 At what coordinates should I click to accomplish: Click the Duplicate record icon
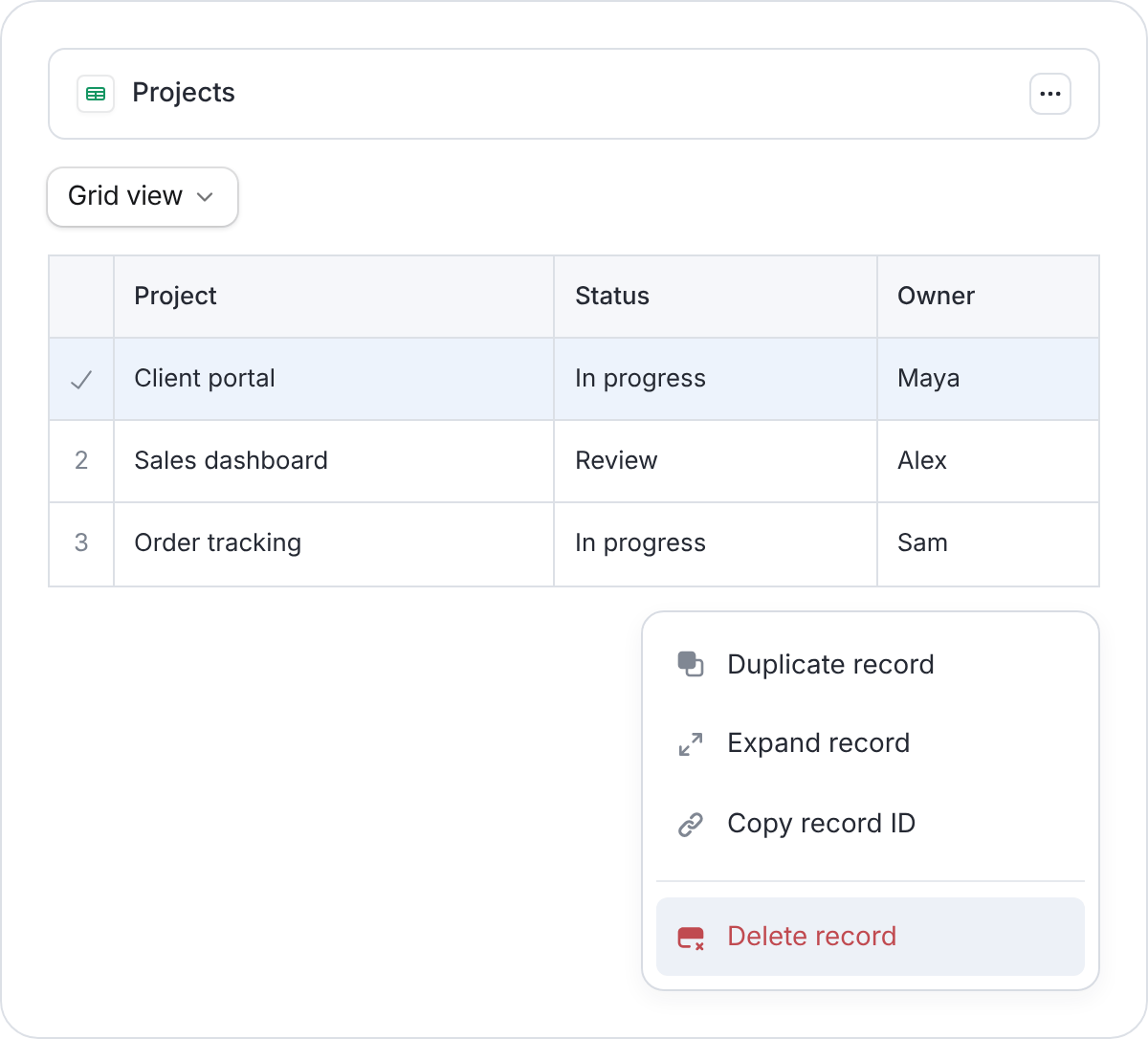tap(691, 664)
